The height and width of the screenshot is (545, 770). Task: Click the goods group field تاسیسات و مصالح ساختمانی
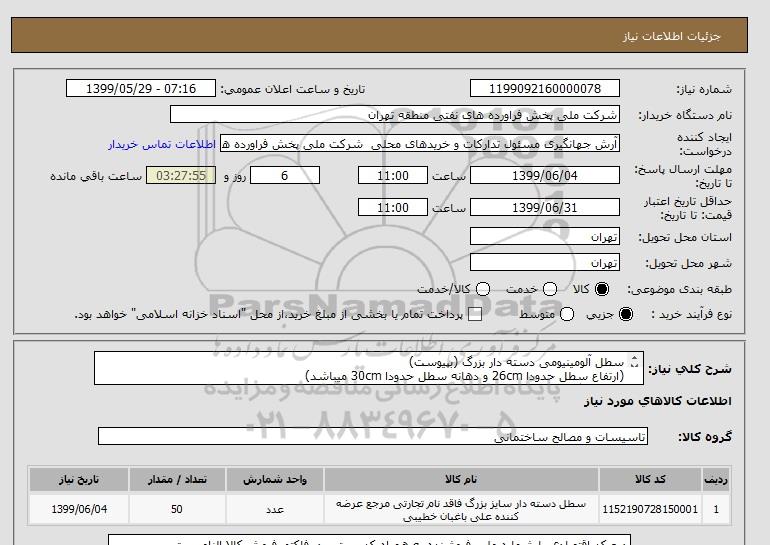pyautogui.click(x=373, y=436)
